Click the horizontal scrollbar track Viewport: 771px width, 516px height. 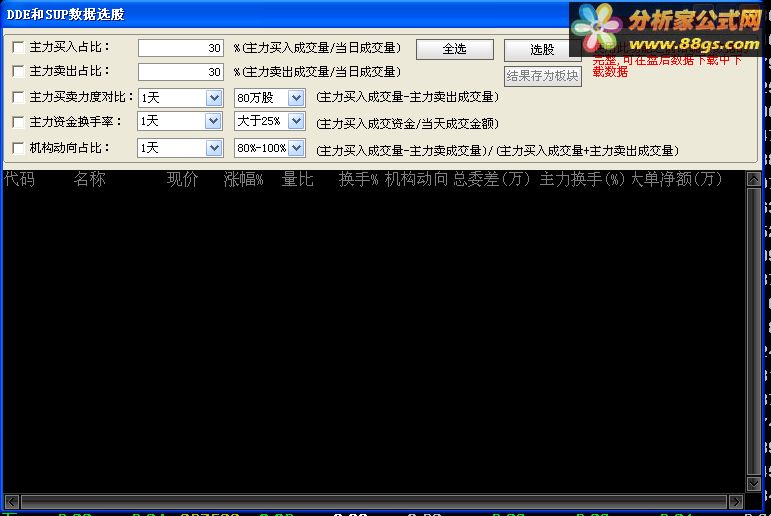pyautogui.click(x=374, y=502)
